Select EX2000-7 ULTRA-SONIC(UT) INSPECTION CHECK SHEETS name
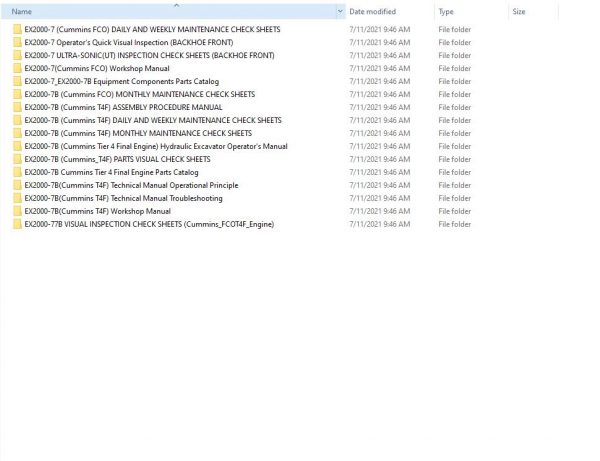Image resolution: width=600 pixels, height=461 pixels. [x=149, y=55]
